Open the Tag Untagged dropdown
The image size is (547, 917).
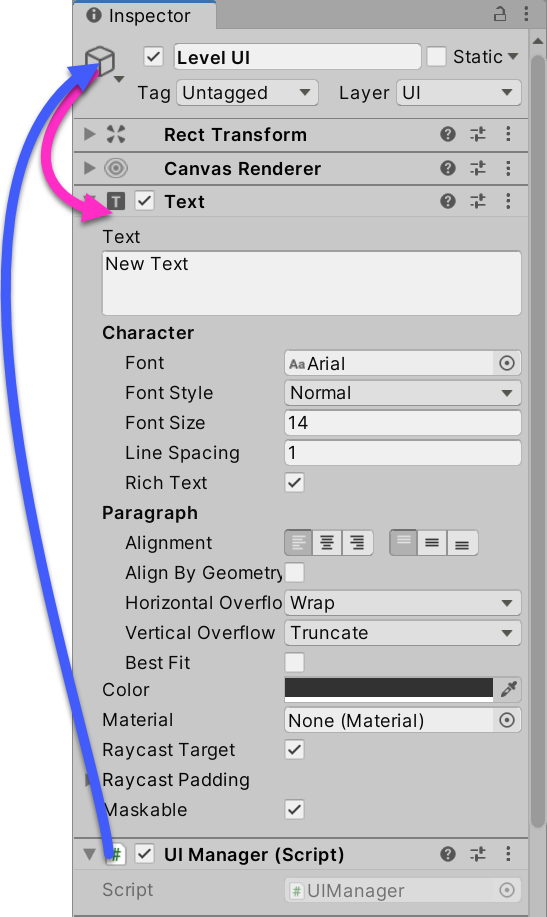[x=247, y=93]
